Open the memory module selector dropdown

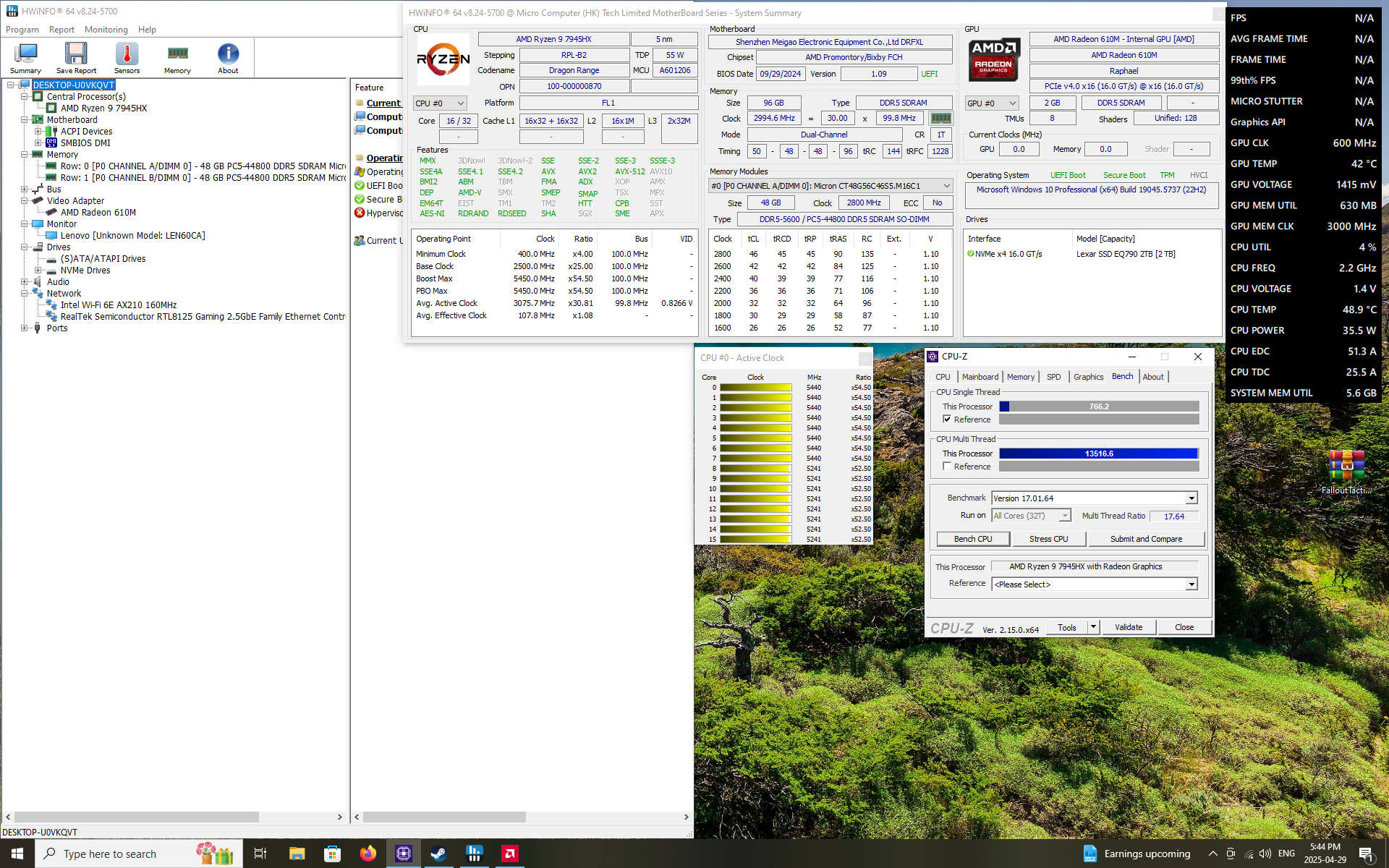point(831,186)
